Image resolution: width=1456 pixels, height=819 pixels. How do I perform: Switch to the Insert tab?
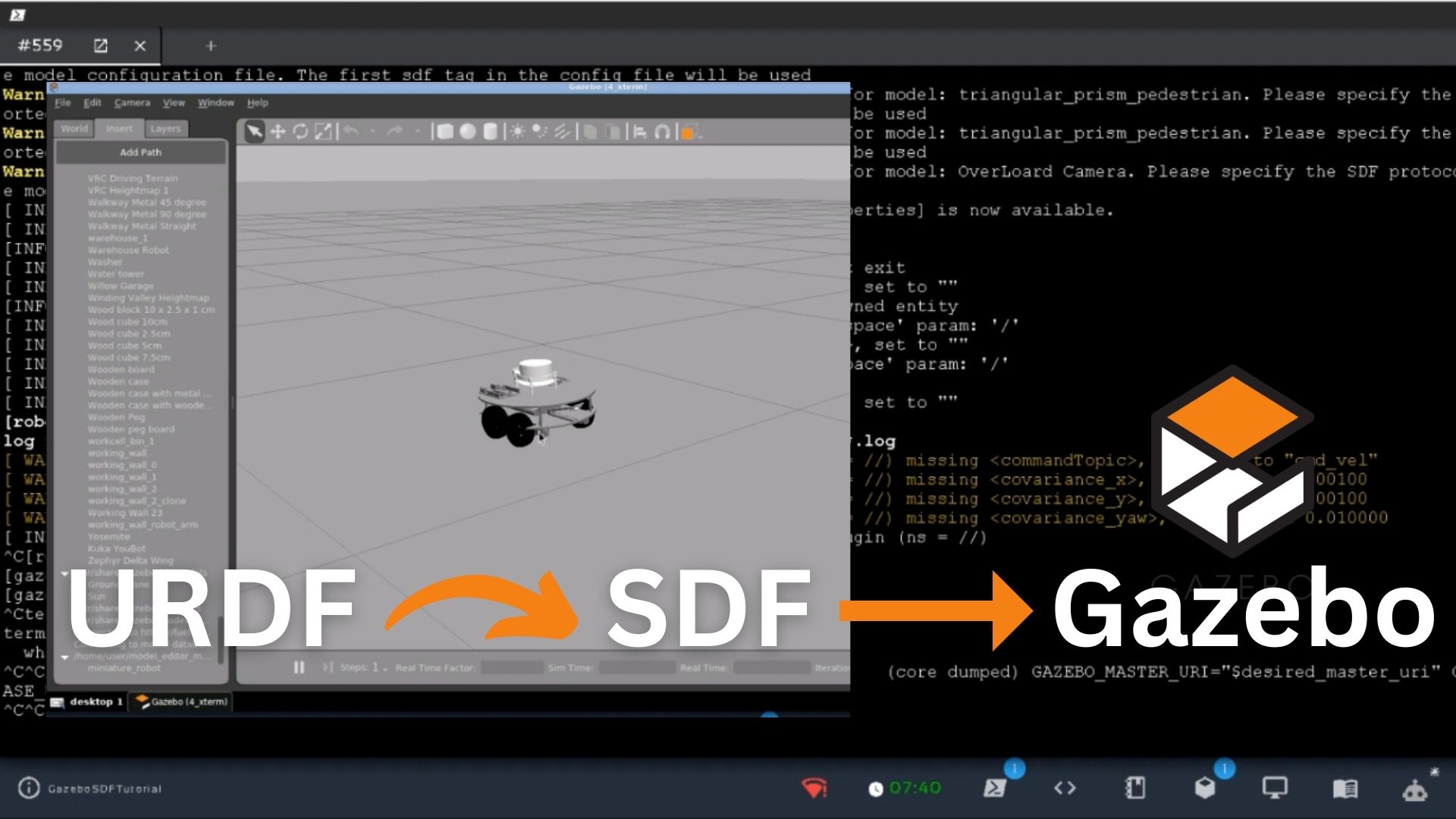tap(119, 128)
